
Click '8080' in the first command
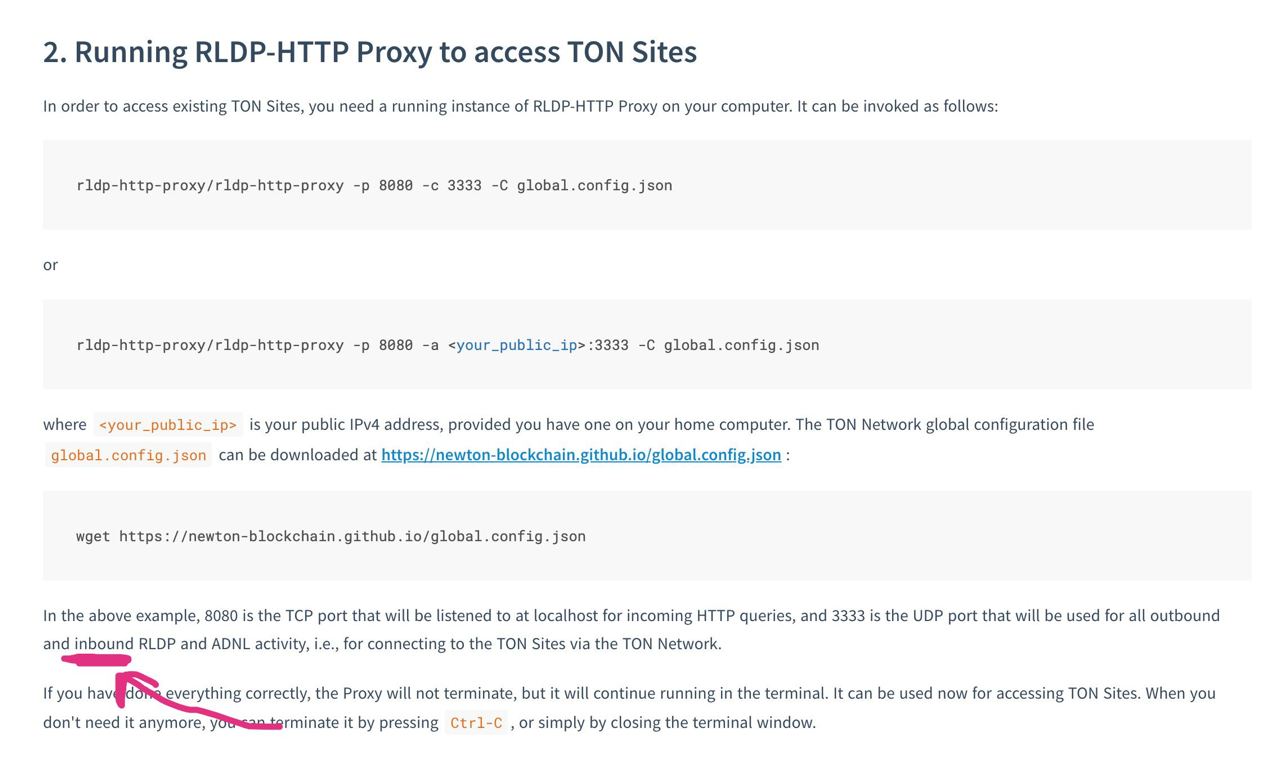[396, 185]
